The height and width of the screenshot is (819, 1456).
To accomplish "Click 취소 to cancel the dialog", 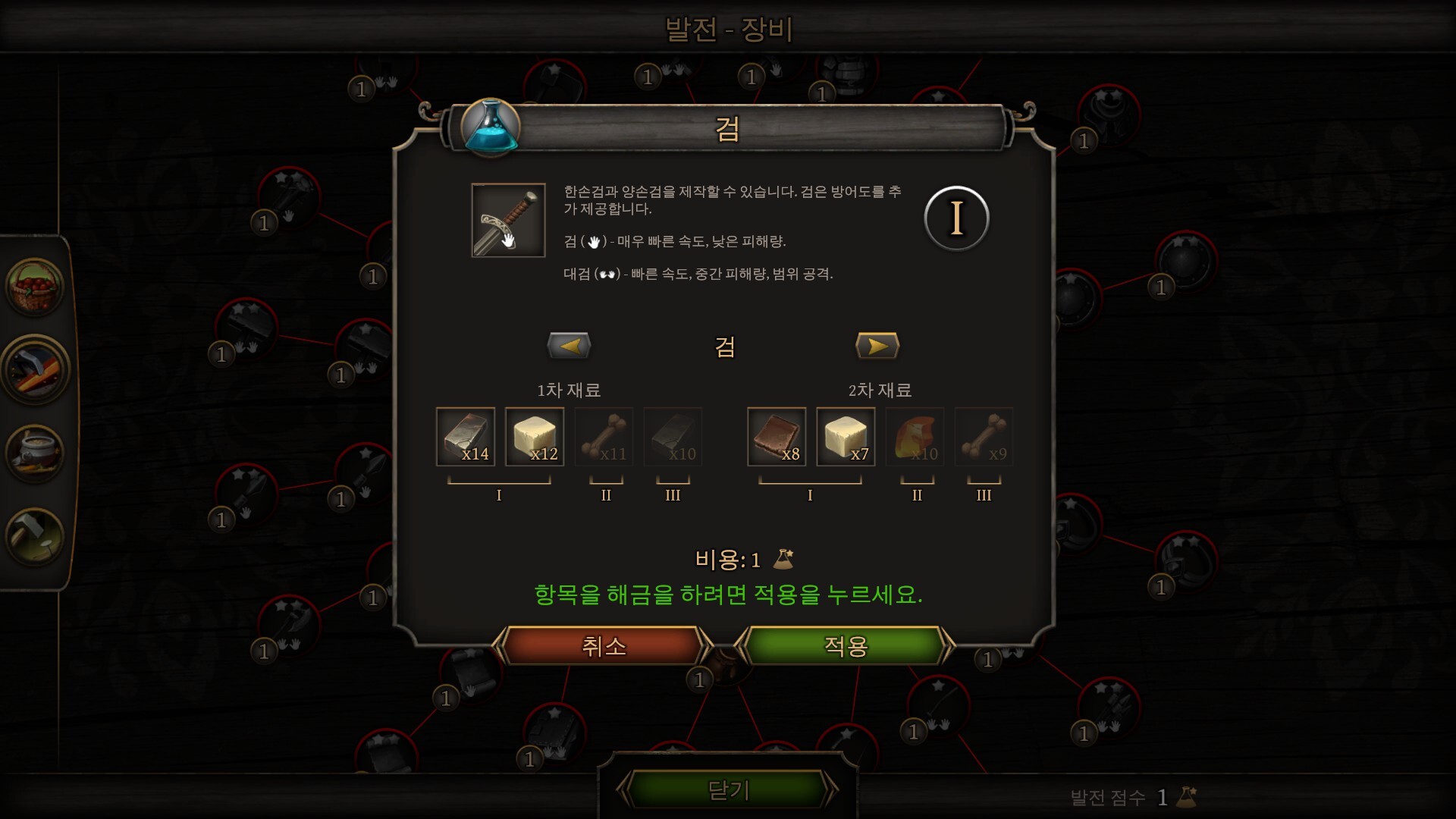I will [604, 646].
